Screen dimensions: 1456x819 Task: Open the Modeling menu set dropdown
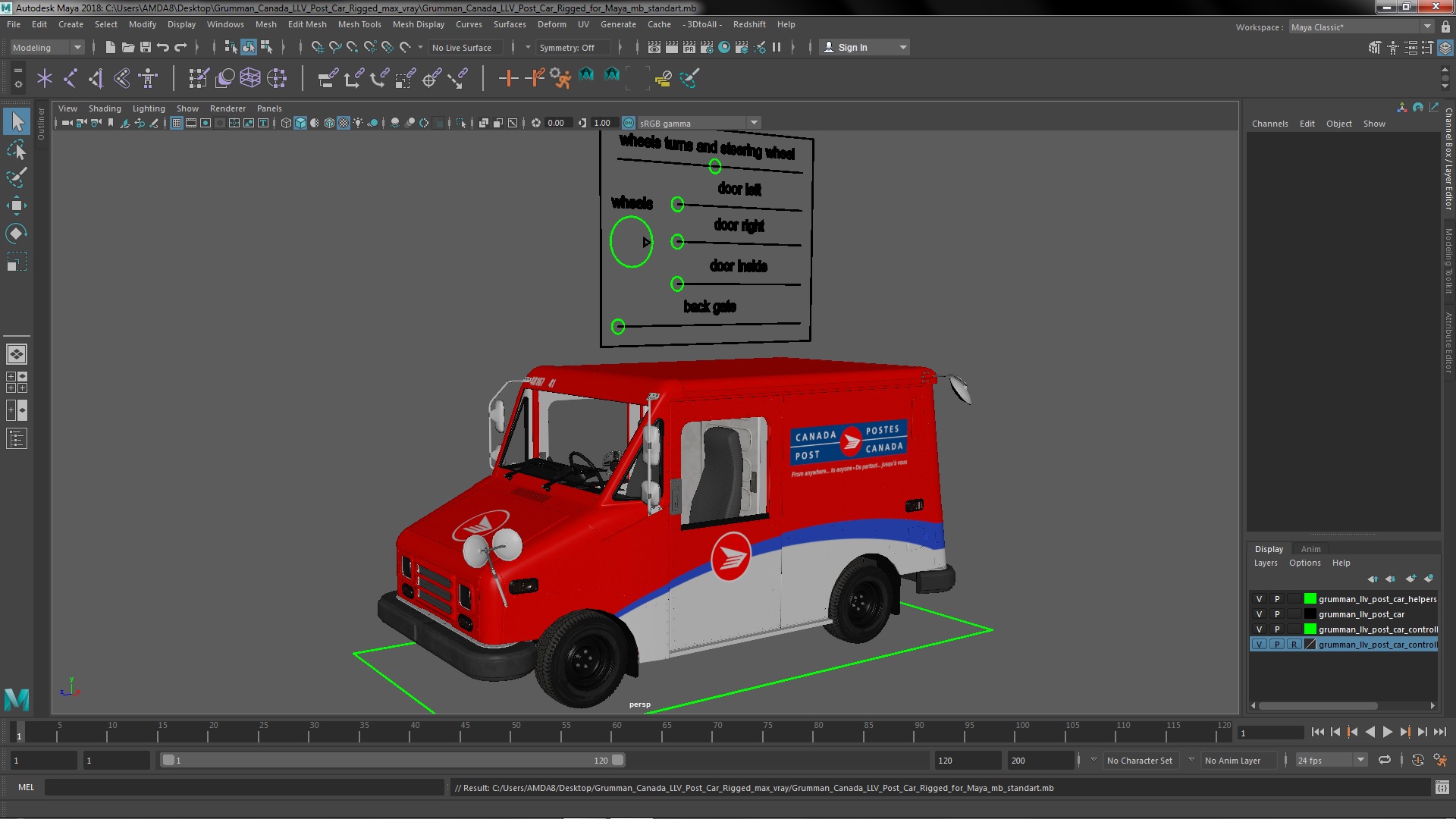click(47, 48)
